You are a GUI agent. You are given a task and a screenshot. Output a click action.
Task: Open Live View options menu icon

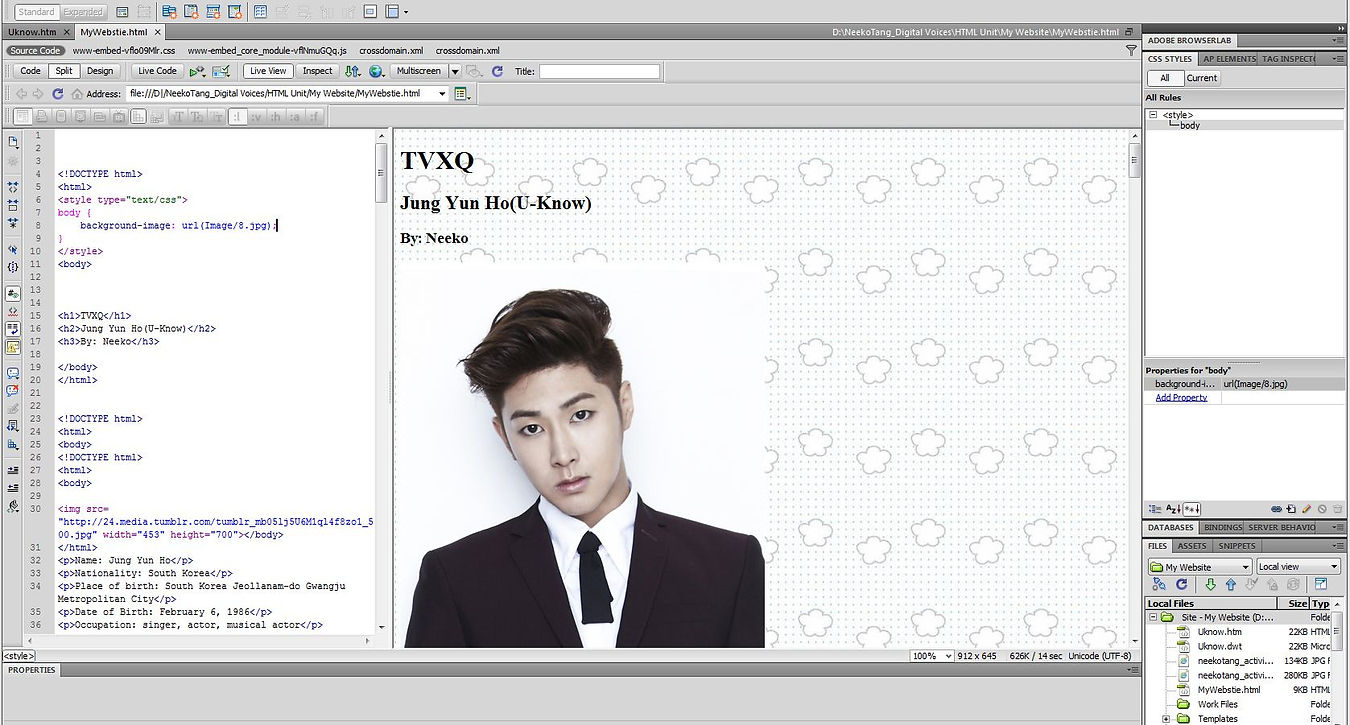coord(461,93)
